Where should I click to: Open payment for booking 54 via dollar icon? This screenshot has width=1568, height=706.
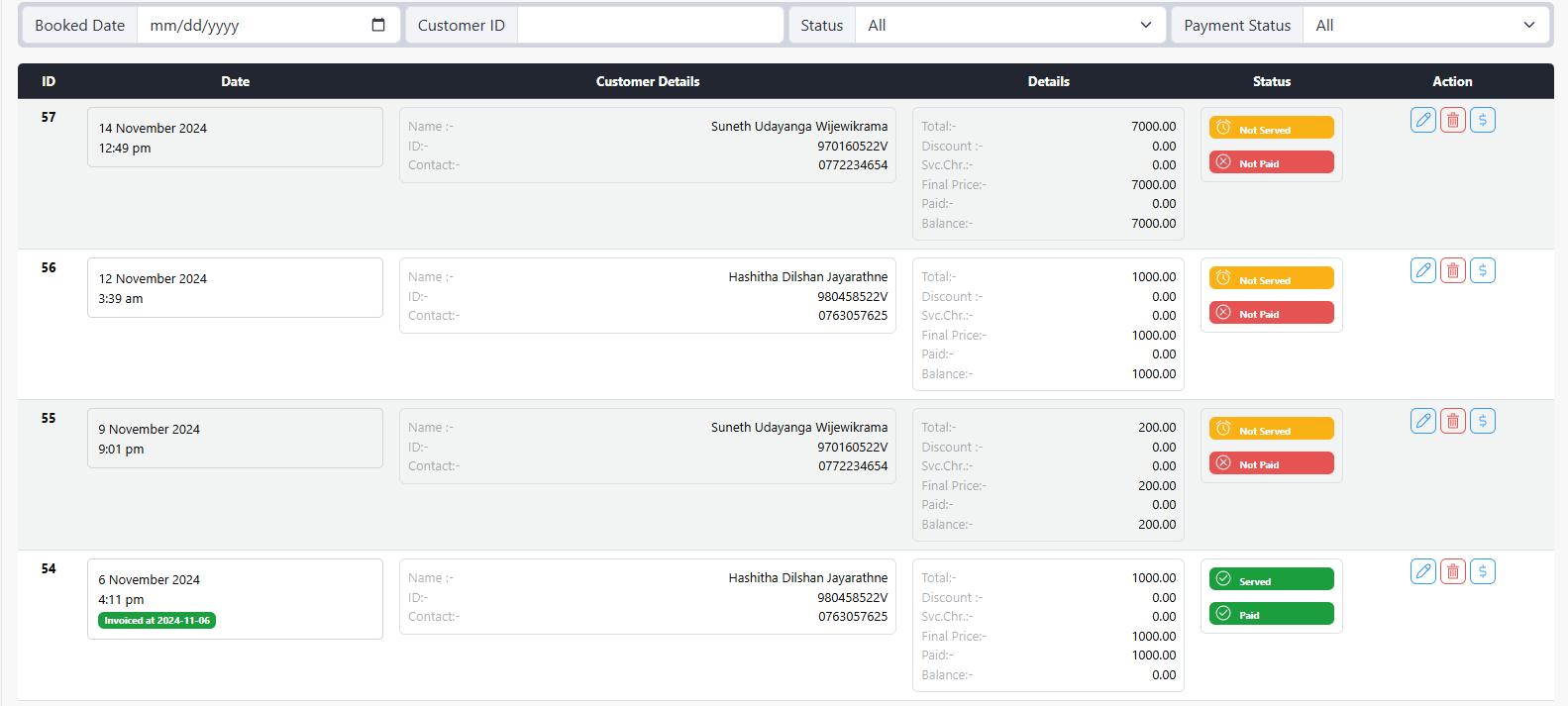point(1482,571)
